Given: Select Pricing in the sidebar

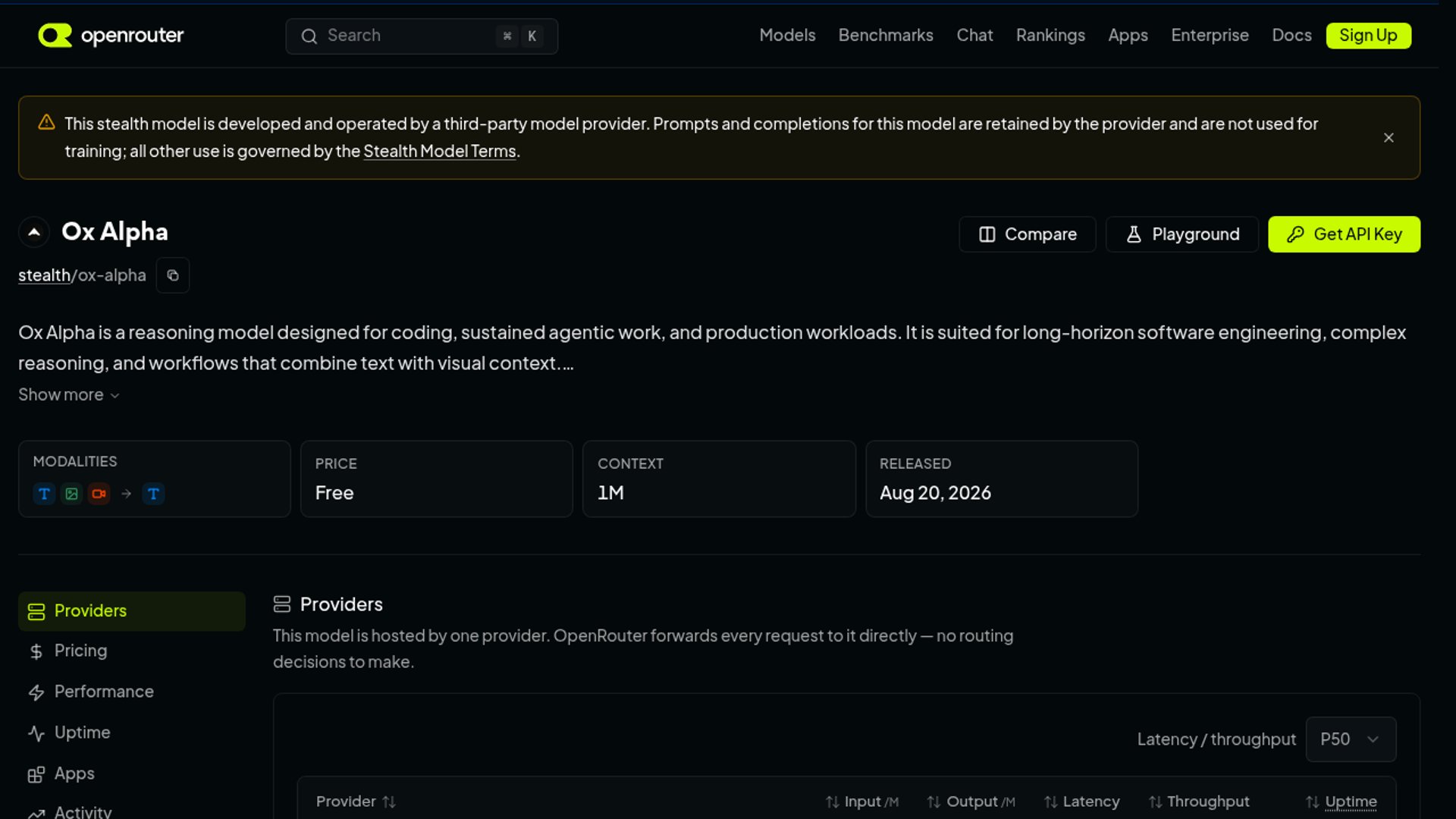Looking at the screenshot, I should 132,651.
